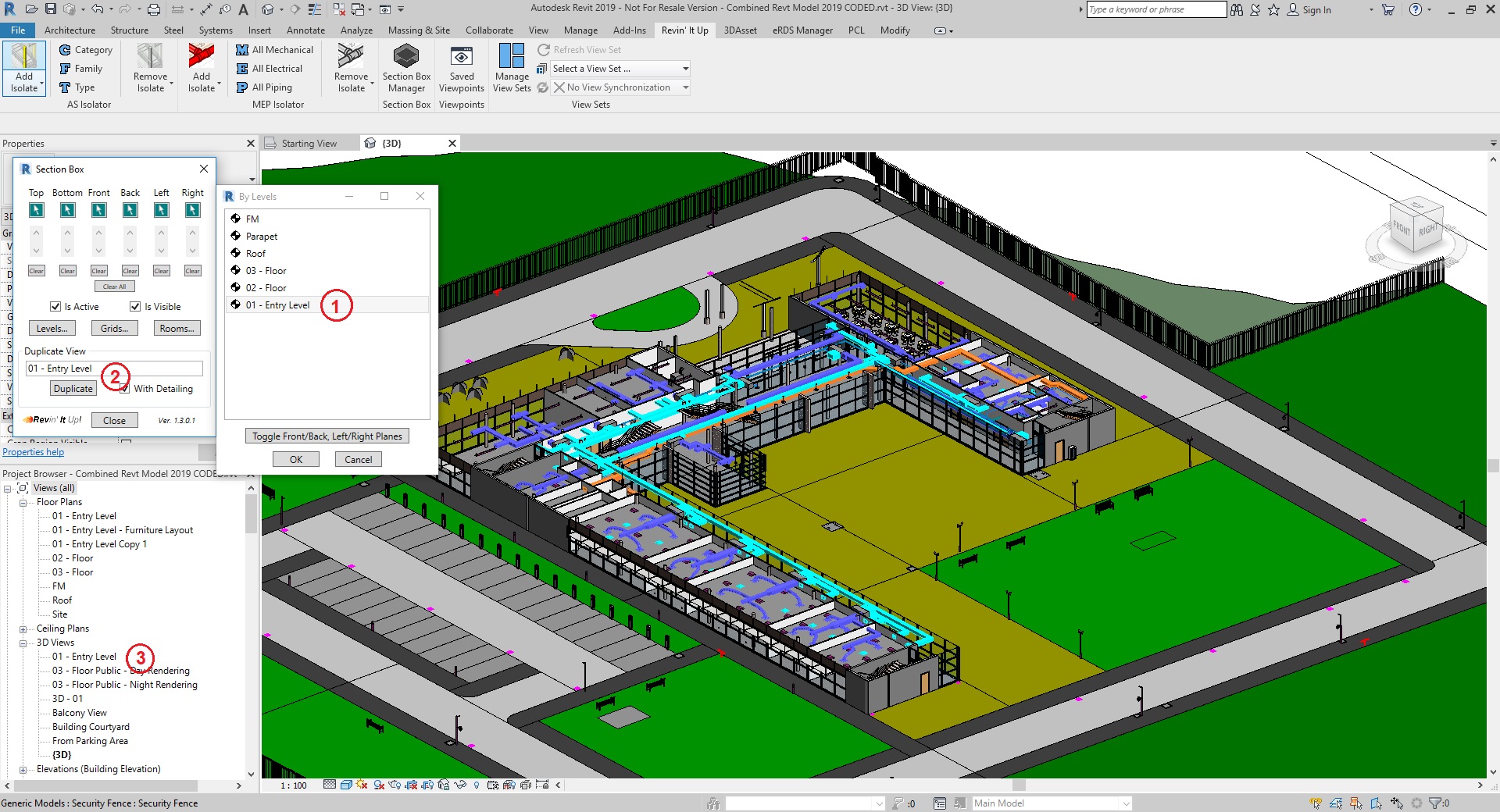
Task: Isolate by Family in AS Isolator
Action: tap(81, 69)
